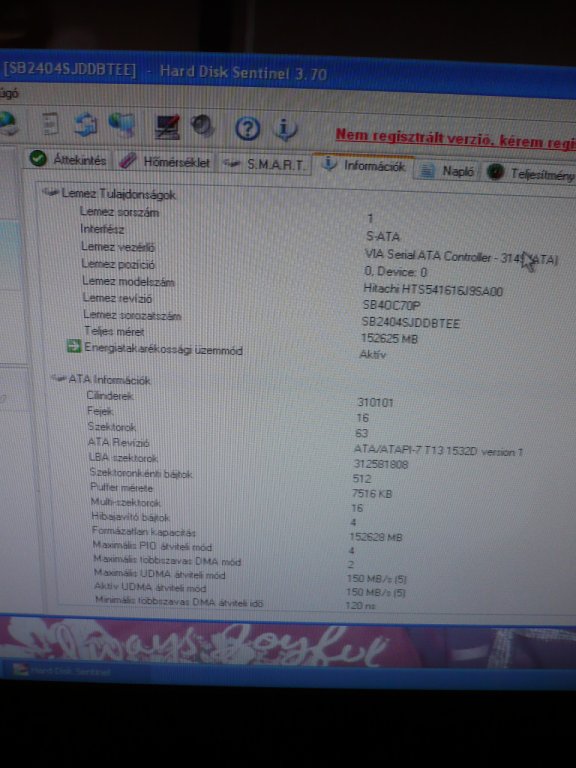Click the Szektoronkénti bájtok label
The height and width of the screenshot is (768, 576).
coord(141,473)
